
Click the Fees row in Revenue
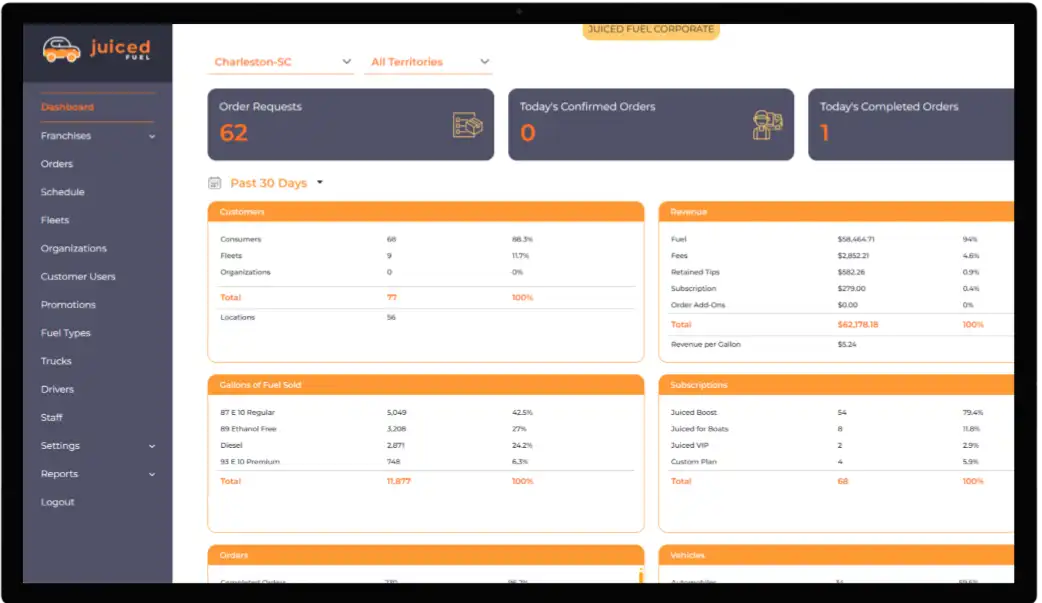coord(841,256)
